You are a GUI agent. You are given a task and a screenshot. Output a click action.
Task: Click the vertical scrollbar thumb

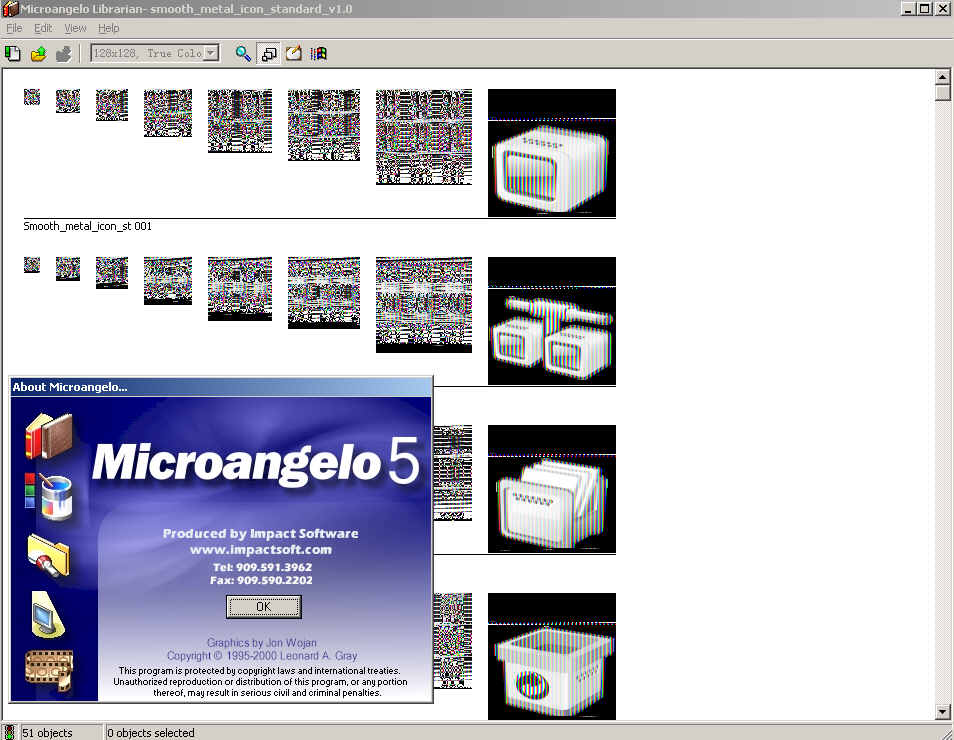click(942, 92)
